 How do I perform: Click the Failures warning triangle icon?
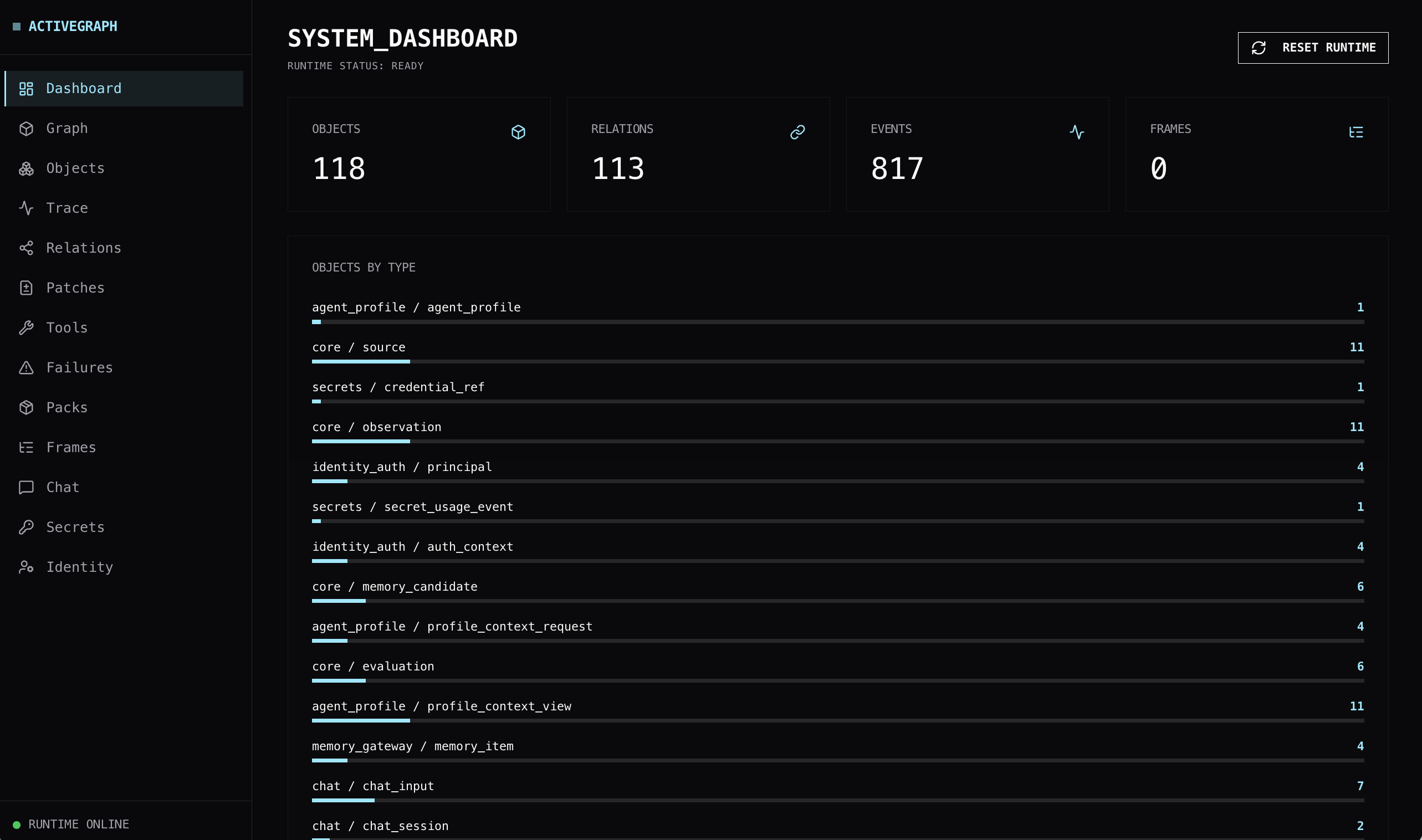(x=26, y=368)
